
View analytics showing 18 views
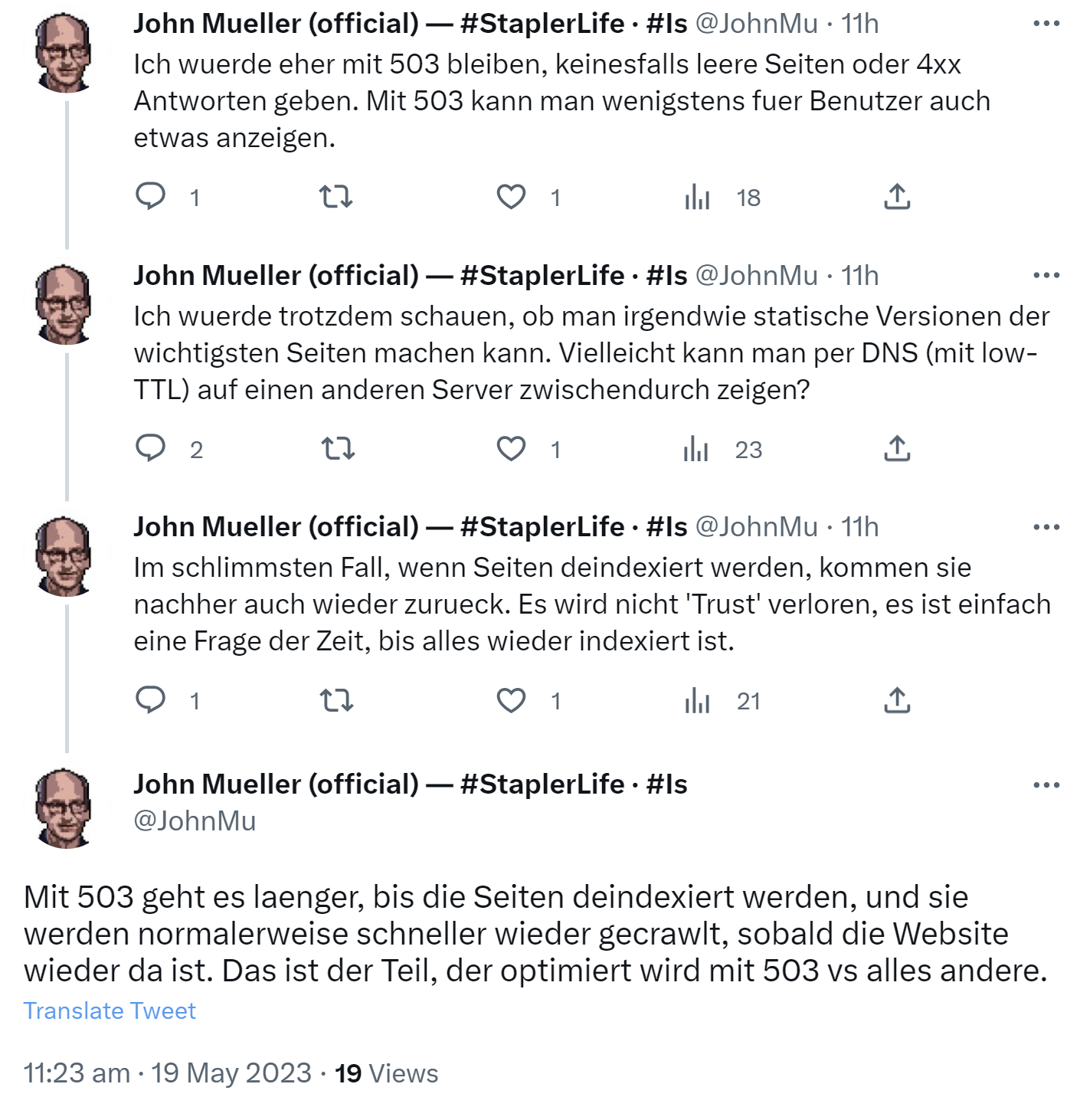[x=699, y=198]
